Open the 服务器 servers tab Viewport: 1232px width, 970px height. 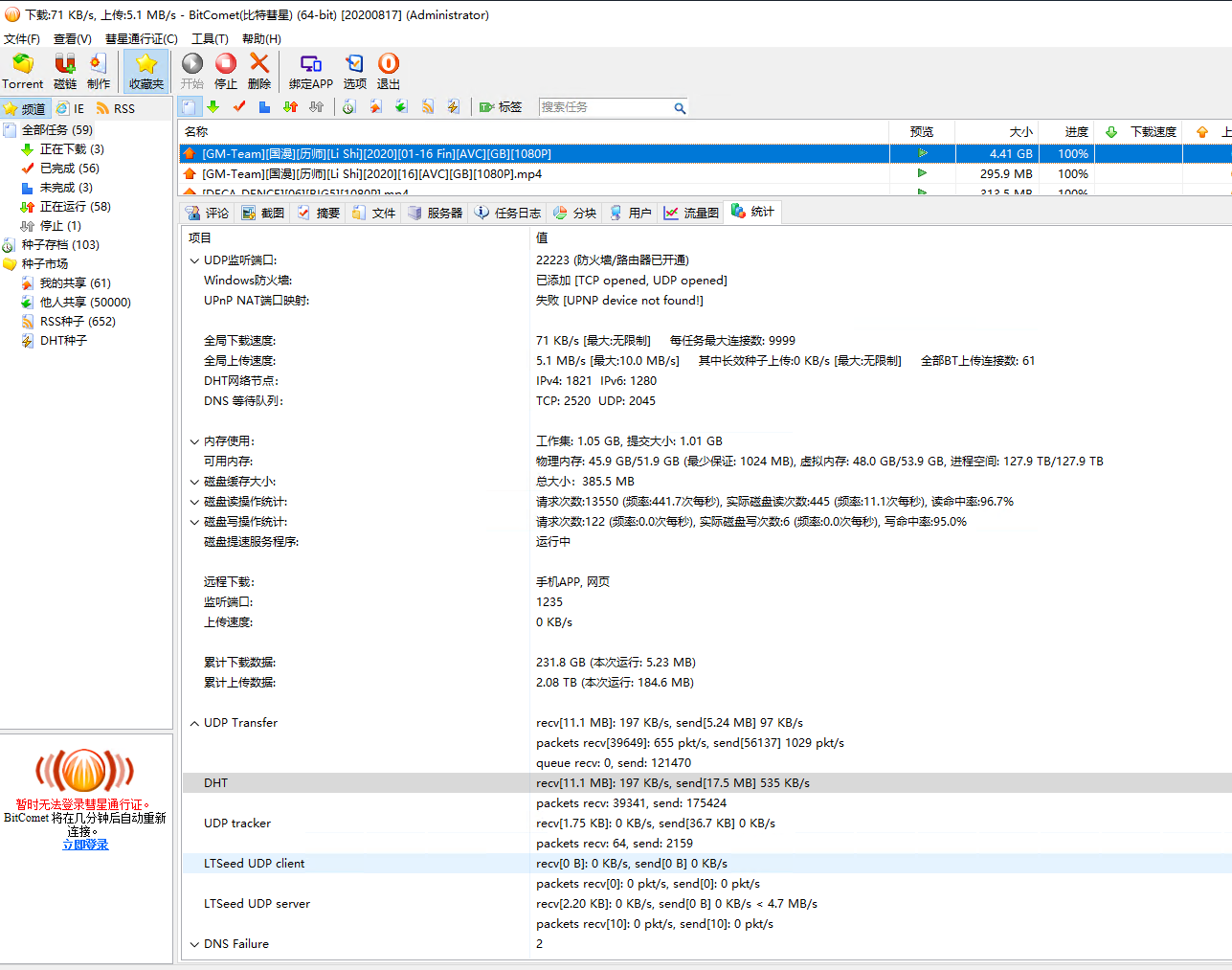point(436,213)
